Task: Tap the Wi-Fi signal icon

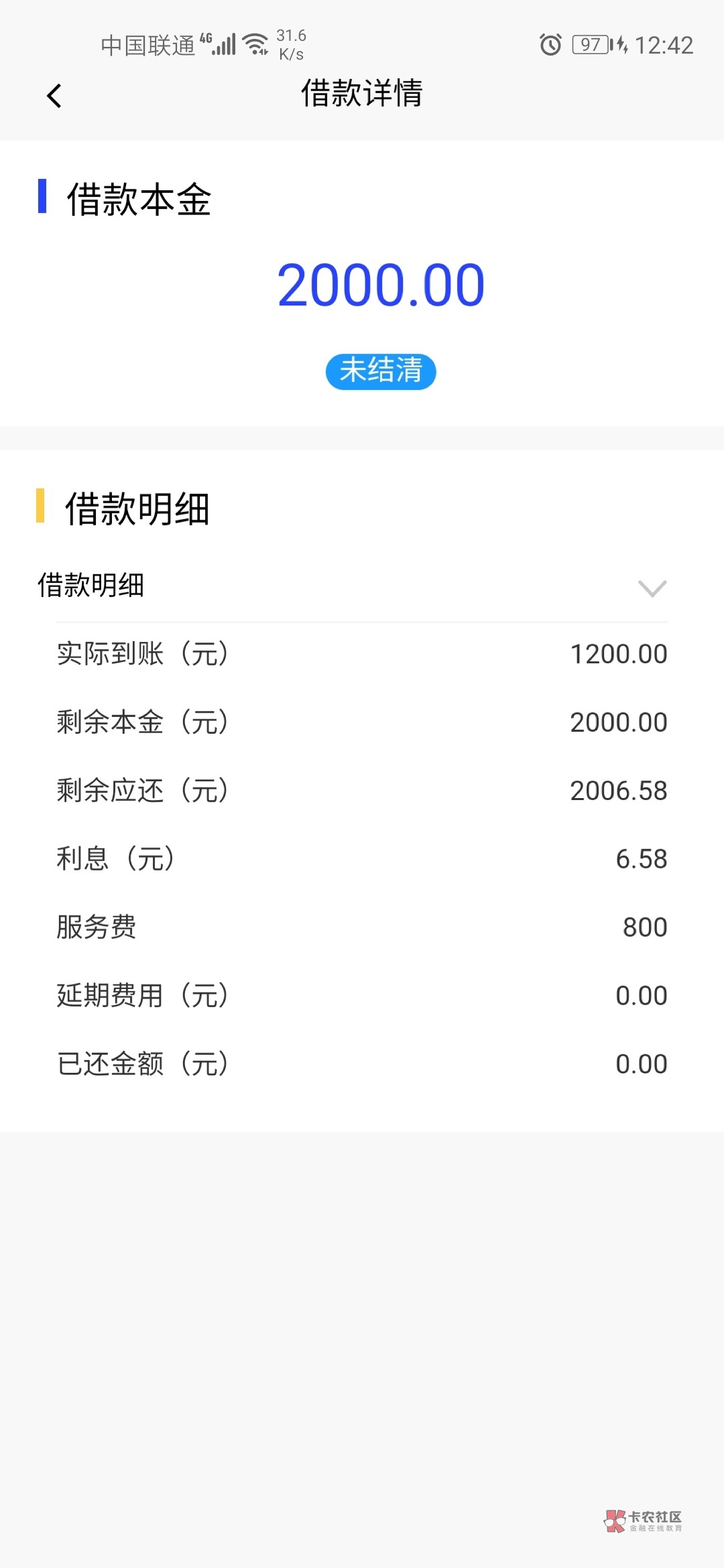Action: coord(255,44)
